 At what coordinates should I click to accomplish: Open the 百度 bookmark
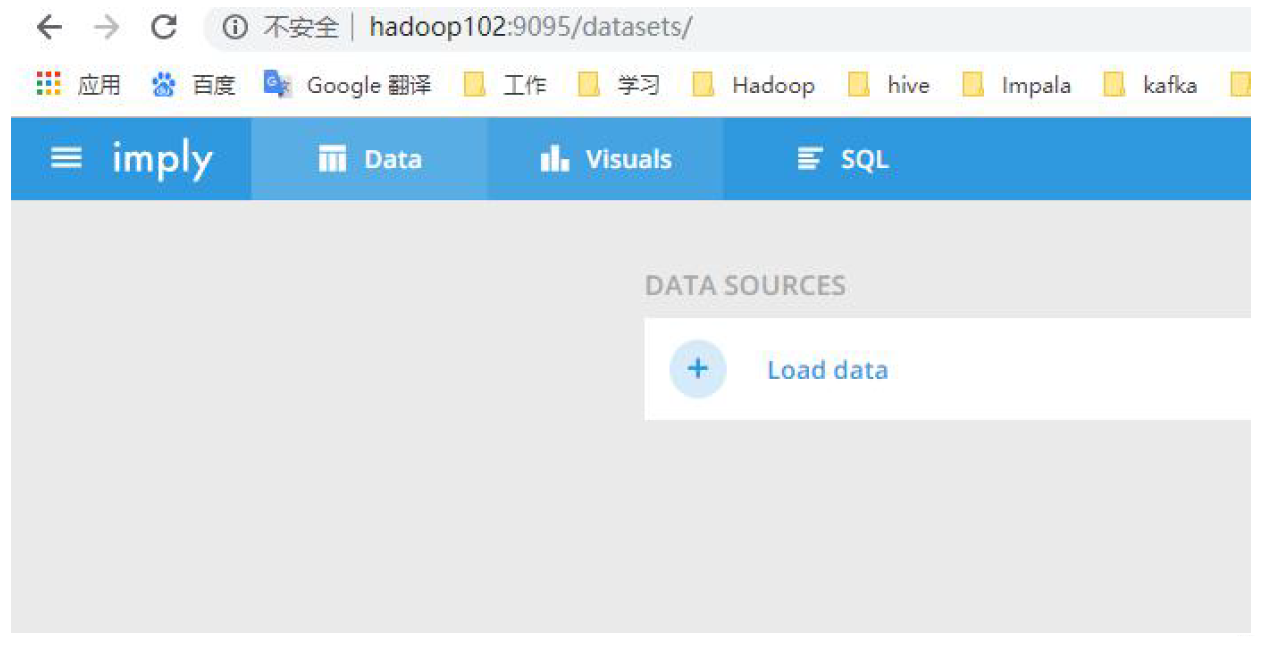(x=193, y=85)
